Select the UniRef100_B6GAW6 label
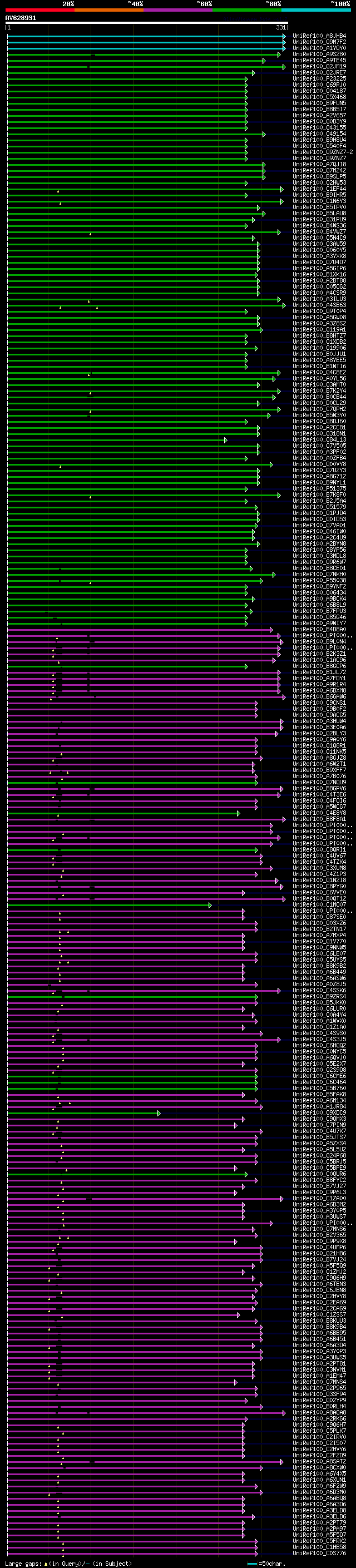Image resolution: width=356 pixels, height=1568 pixels. [319, 697]
